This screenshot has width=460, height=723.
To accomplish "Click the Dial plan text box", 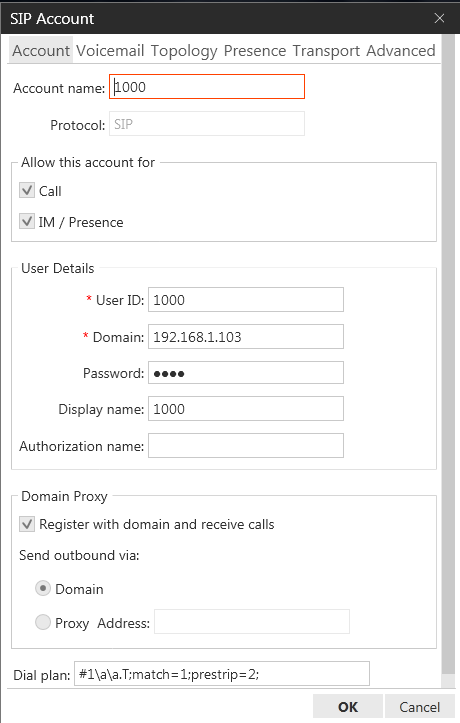I will (x=222, y=674).
